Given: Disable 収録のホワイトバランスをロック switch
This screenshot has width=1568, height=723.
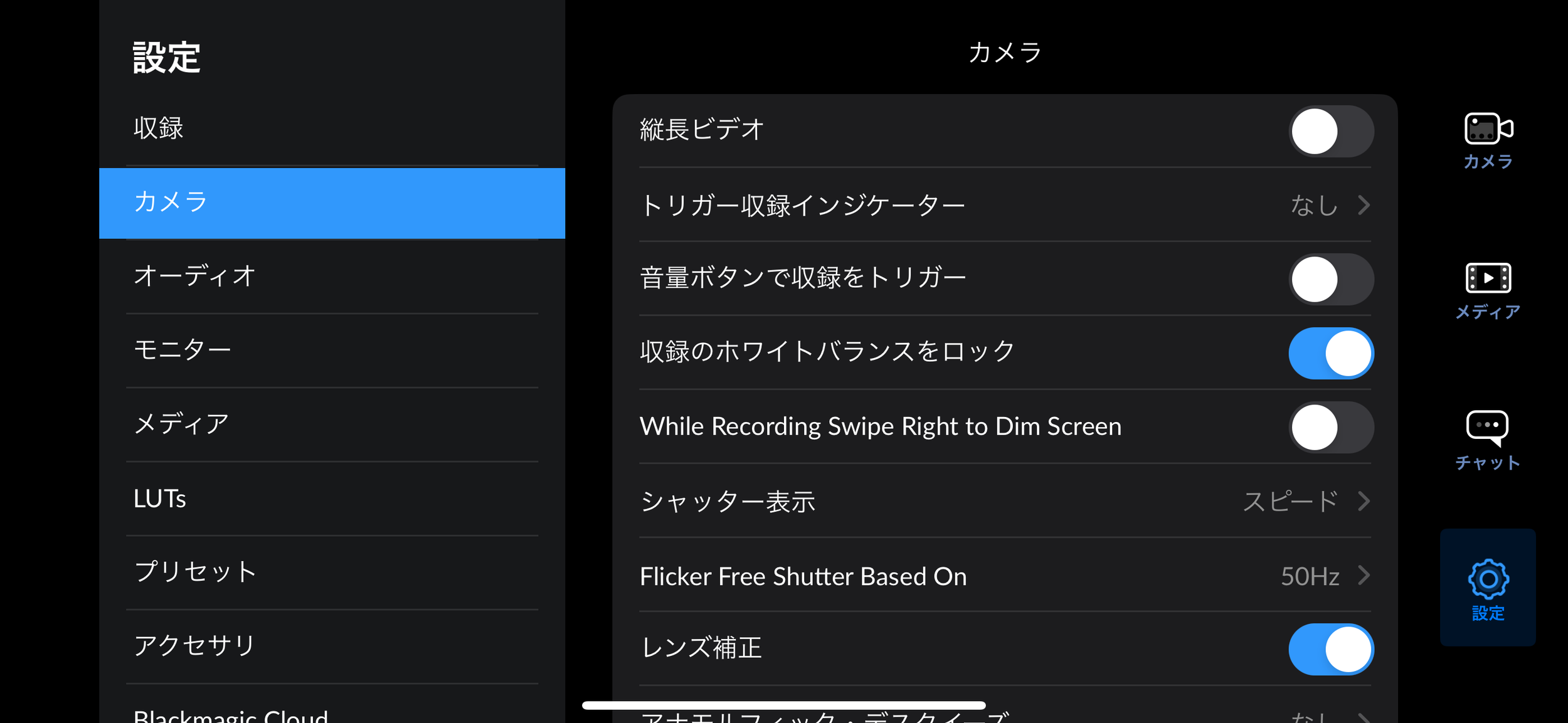Looking at the screenshot, I should coord(1331,353).
